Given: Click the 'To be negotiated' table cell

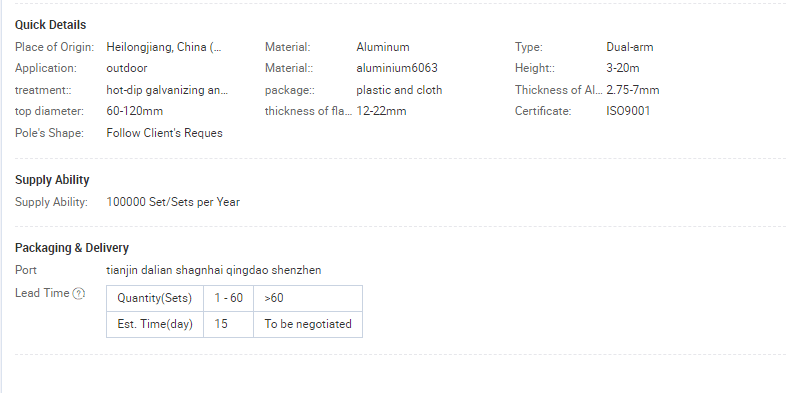Looking at the screenshot, I should [308, 324].
